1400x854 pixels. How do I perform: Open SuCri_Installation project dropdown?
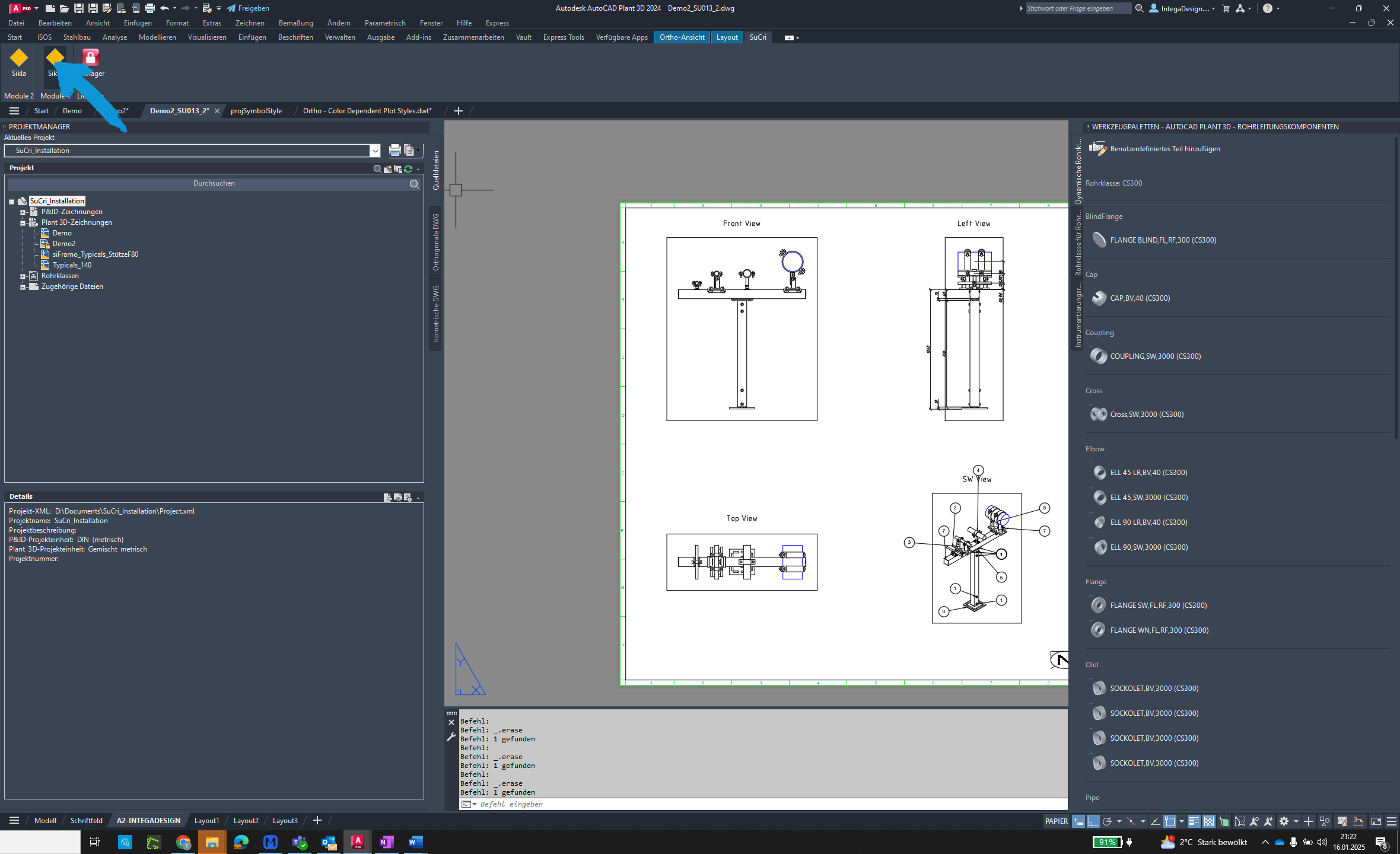click(x=375, y=150)
